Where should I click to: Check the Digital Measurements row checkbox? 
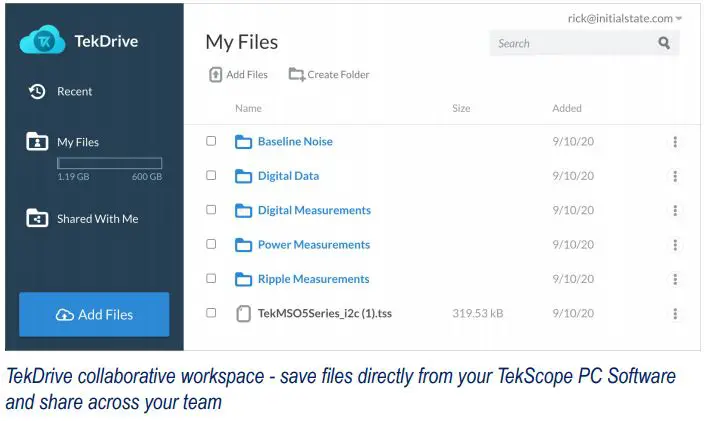(x=211, y=210)
